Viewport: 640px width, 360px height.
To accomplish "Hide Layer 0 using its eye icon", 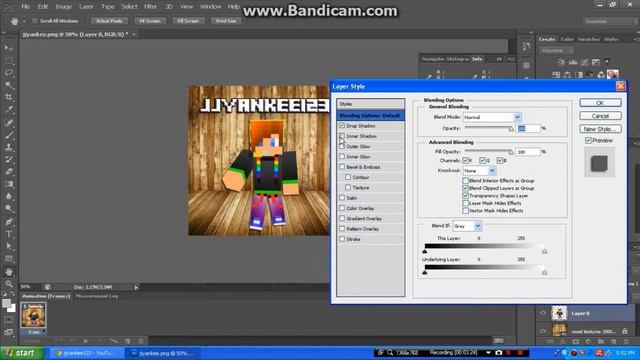I will click(543, 313).
